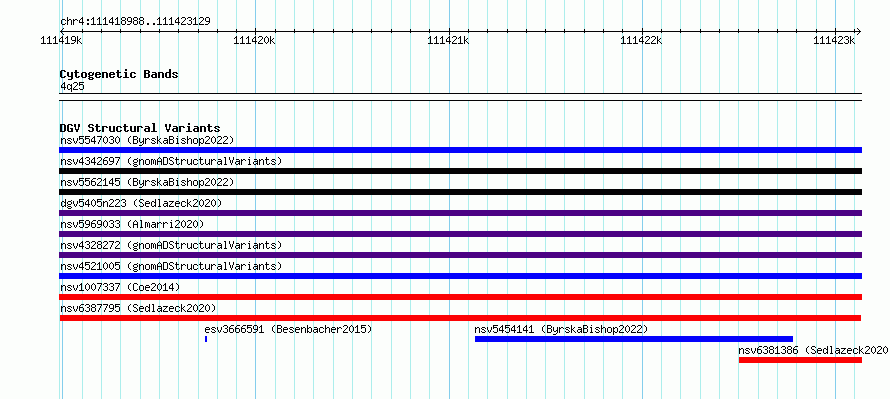Select the Cytogenetic Bands track title

[x=119, y=74]
